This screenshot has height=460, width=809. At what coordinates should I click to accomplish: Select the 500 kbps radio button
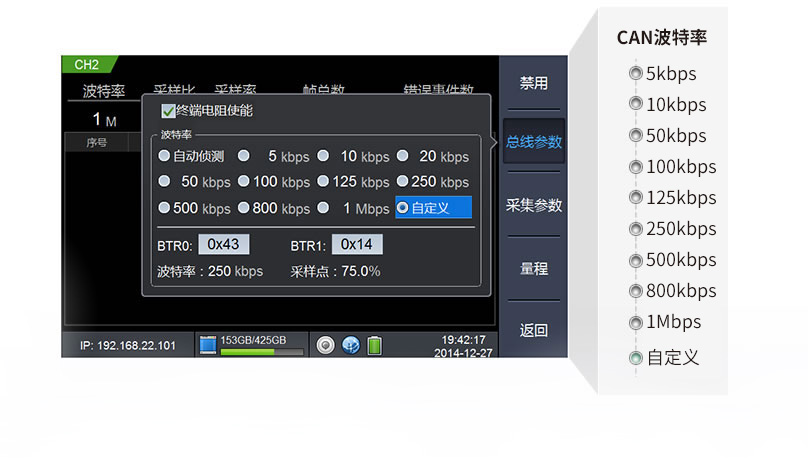click(164, 208)
